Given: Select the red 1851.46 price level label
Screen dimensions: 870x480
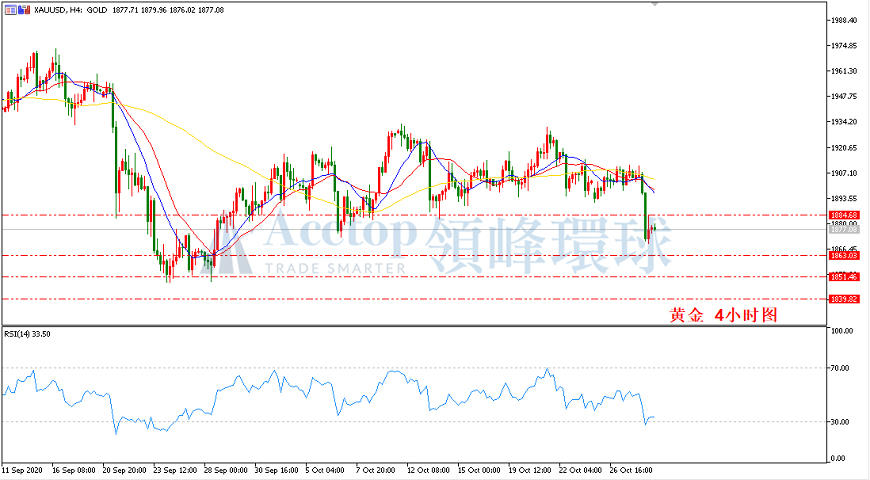Looking at the screenshot, I should click(x=844, y=276).
